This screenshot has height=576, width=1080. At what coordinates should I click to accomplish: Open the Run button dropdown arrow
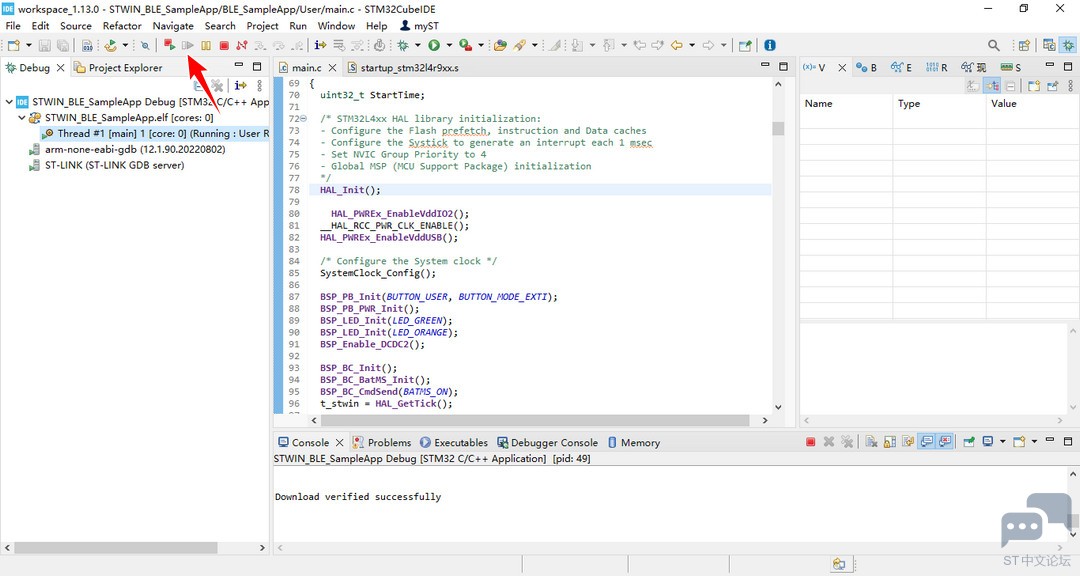(449, 45)
